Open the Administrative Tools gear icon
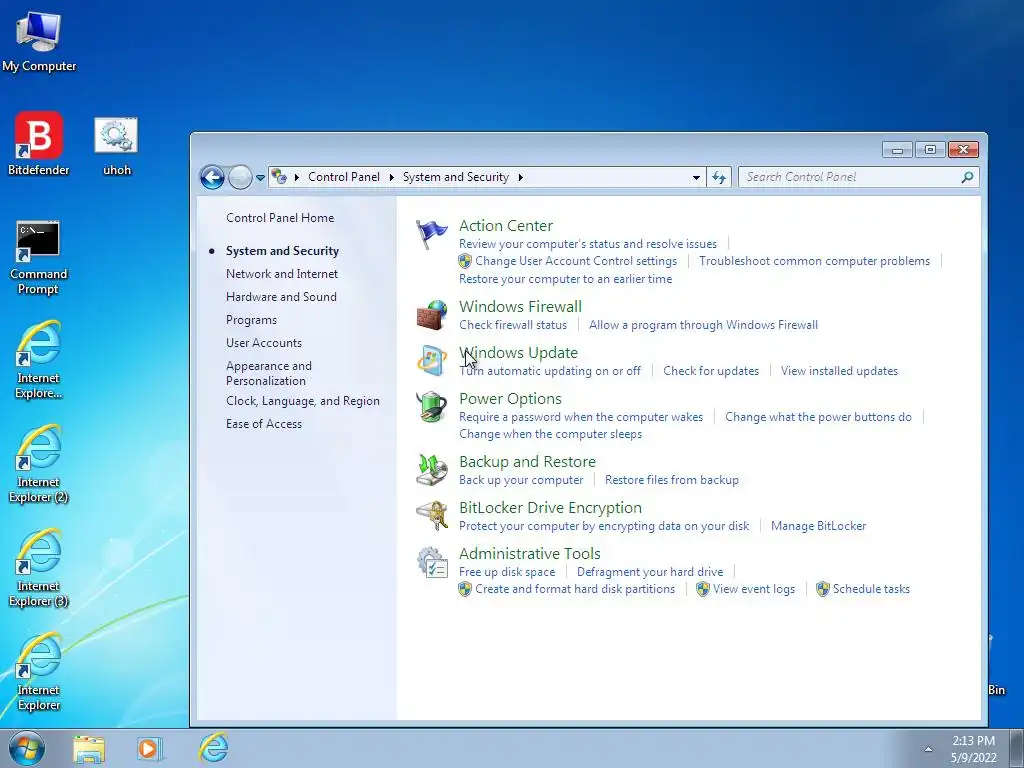 [x=432, y=562]
